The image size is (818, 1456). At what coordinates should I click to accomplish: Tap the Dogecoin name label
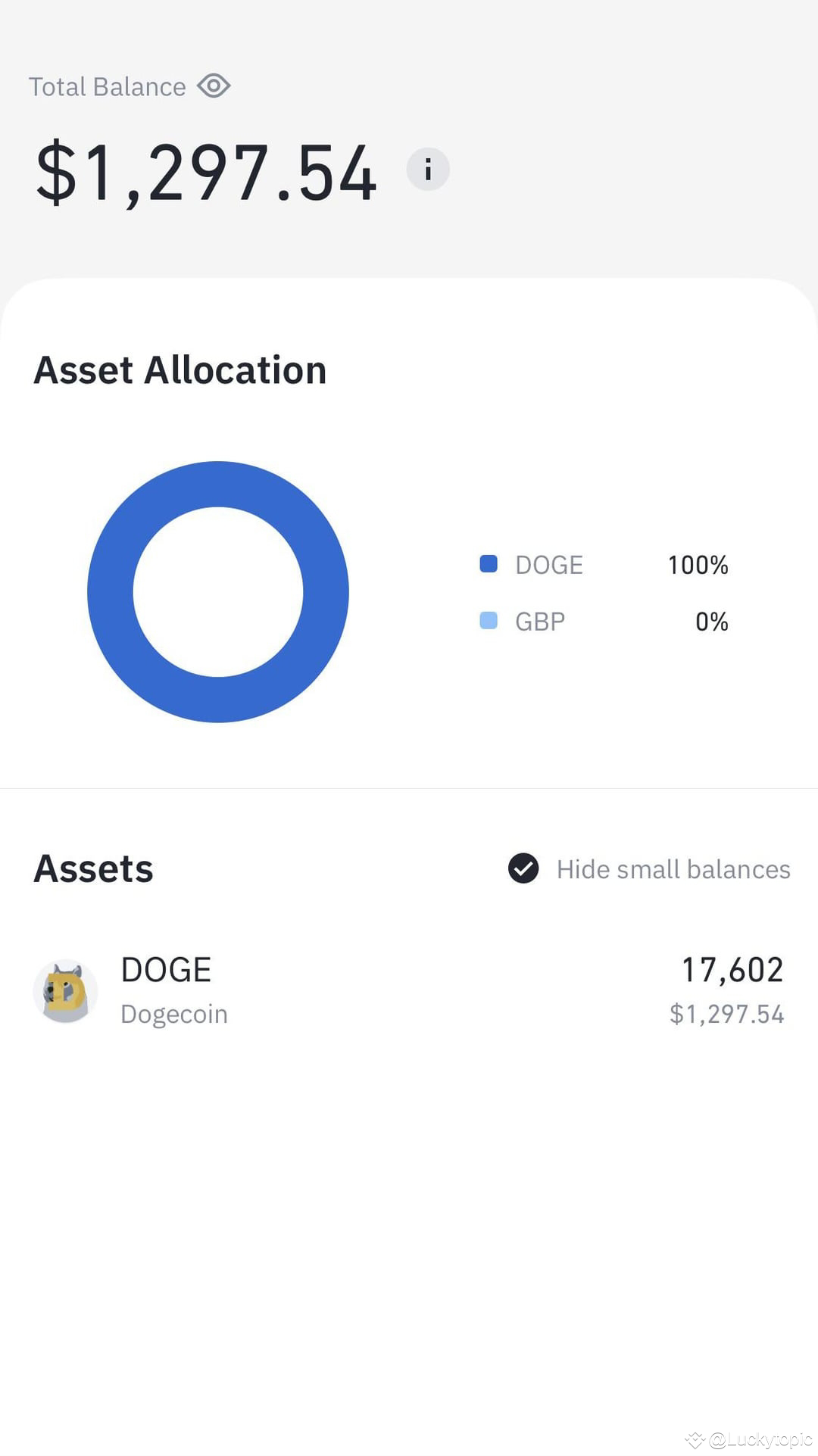pyautogui.click(x=174, y=1015)
